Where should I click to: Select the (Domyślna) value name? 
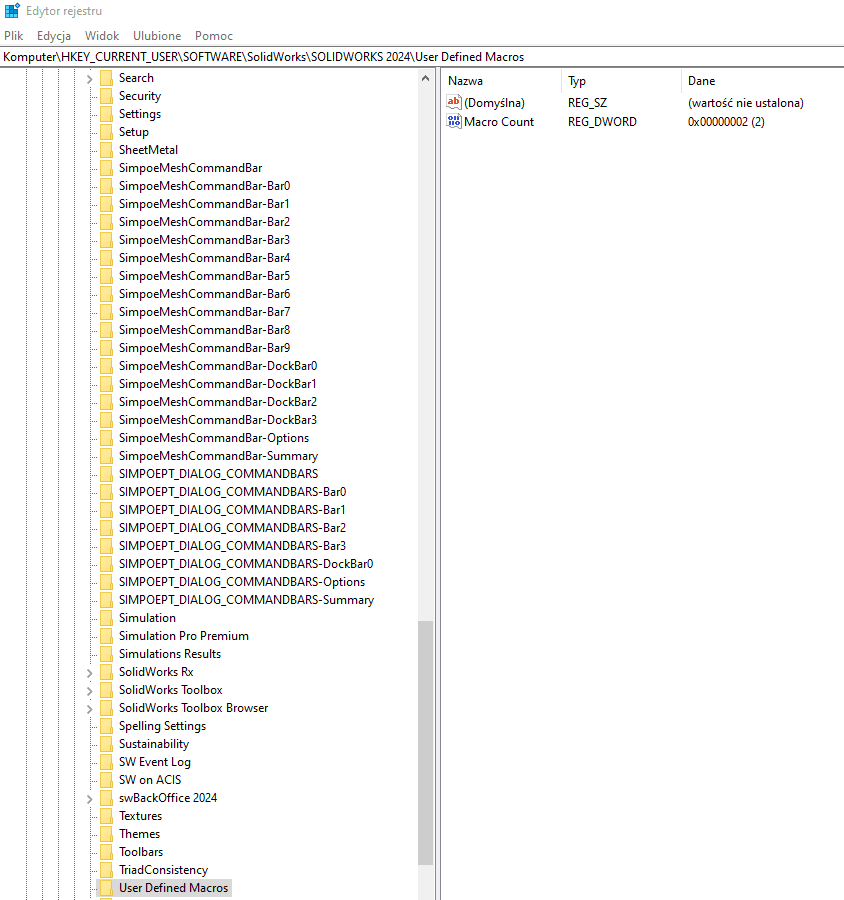point(494,103)
